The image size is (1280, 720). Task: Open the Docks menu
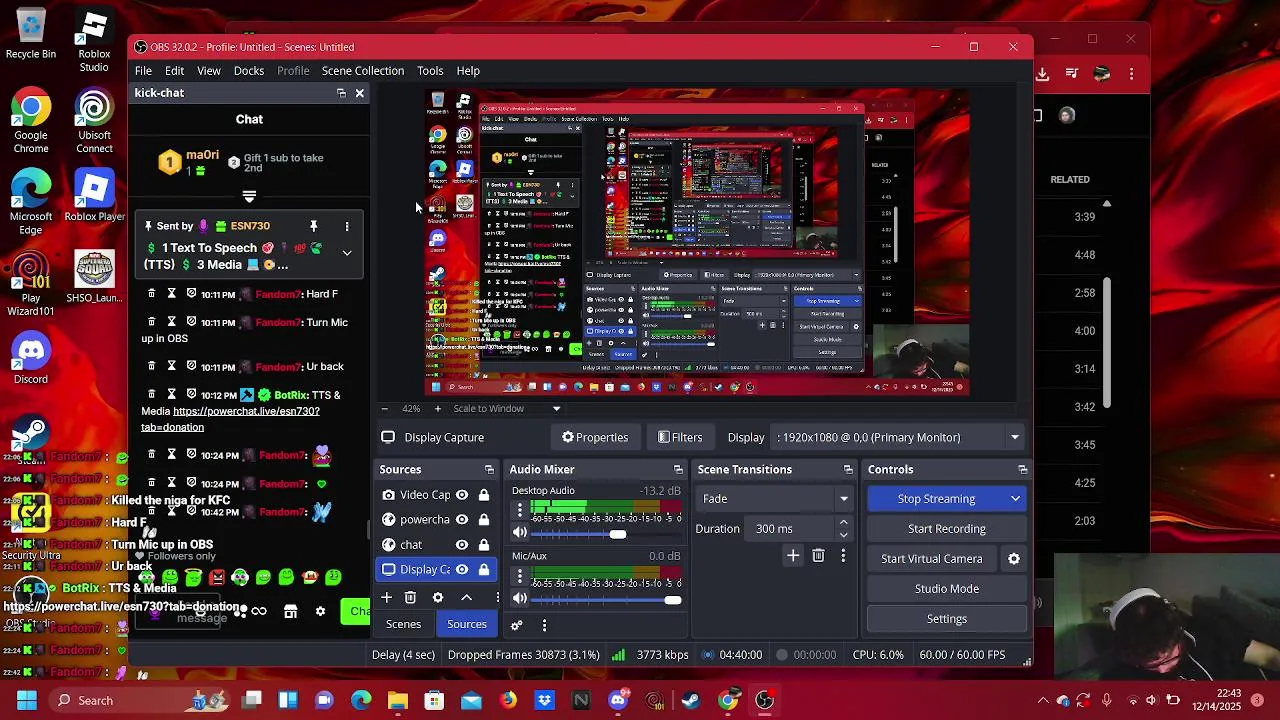(x=248, y=71)
